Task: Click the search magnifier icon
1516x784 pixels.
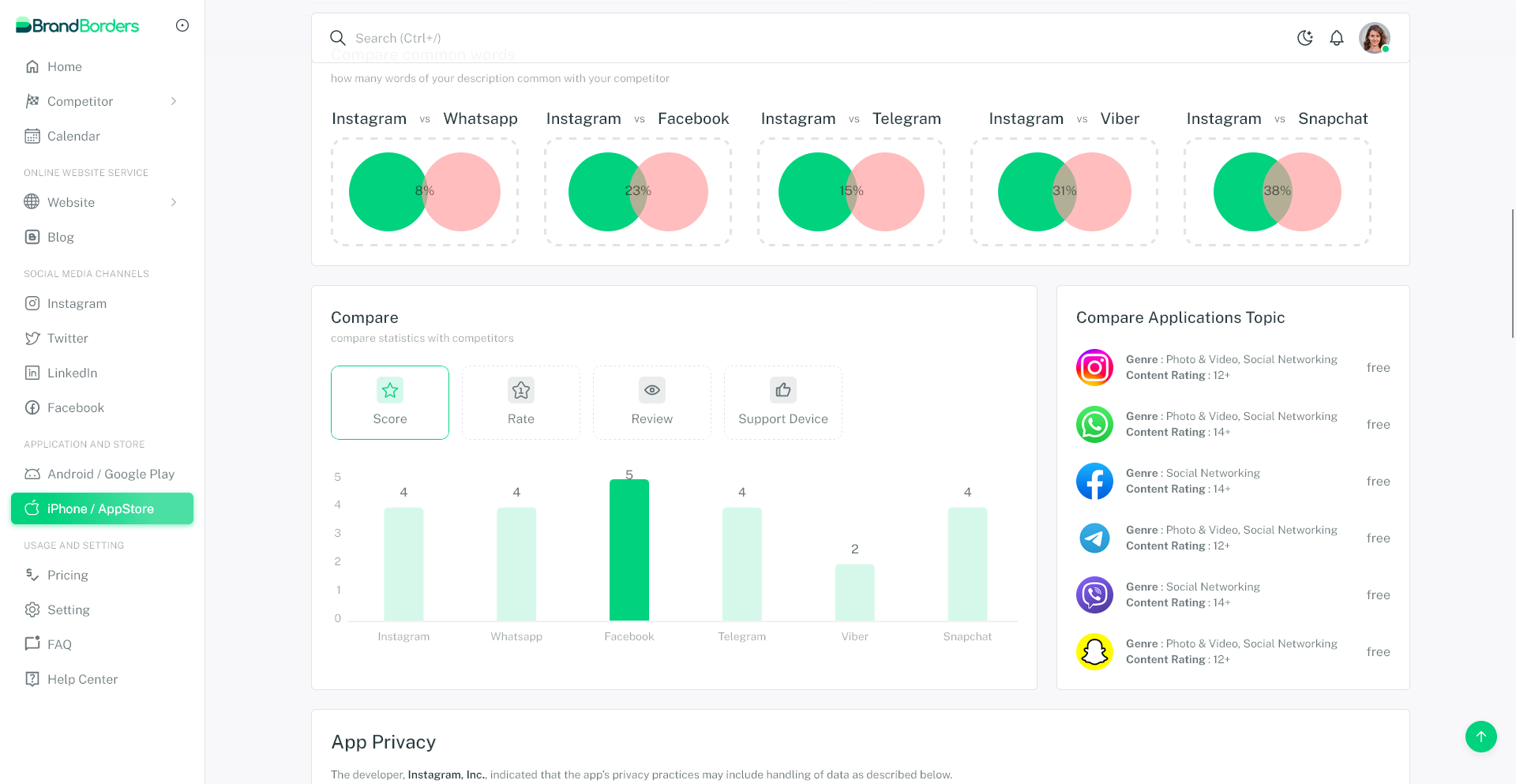Action: (338, 38)
